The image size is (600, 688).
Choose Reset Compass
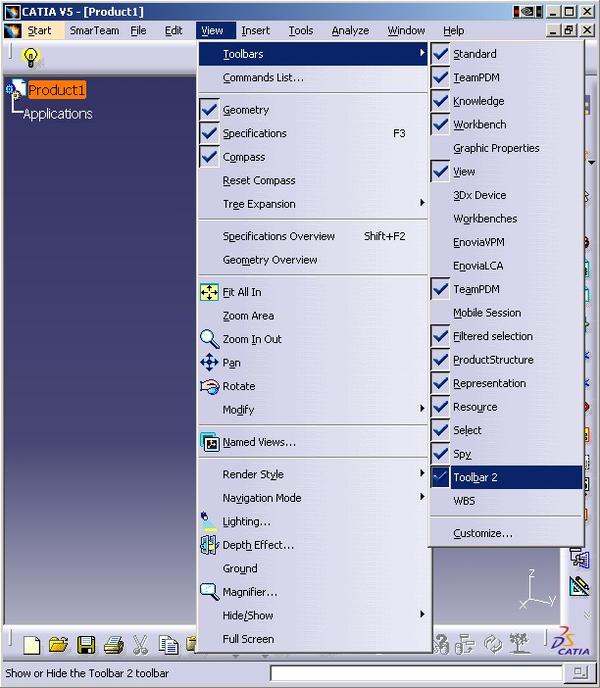(x=313, y=180)
